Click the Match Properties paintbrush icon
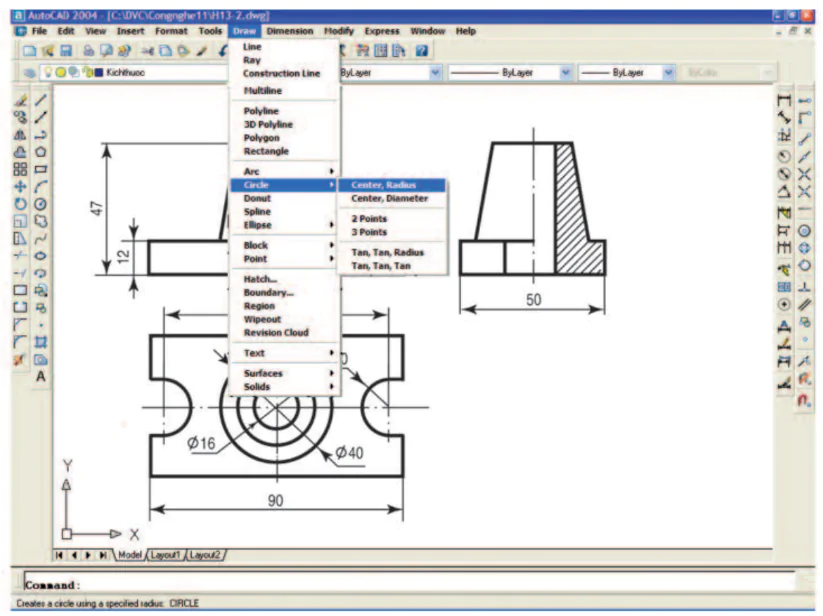Screen dimensions: 823x616 pos(202,51)
